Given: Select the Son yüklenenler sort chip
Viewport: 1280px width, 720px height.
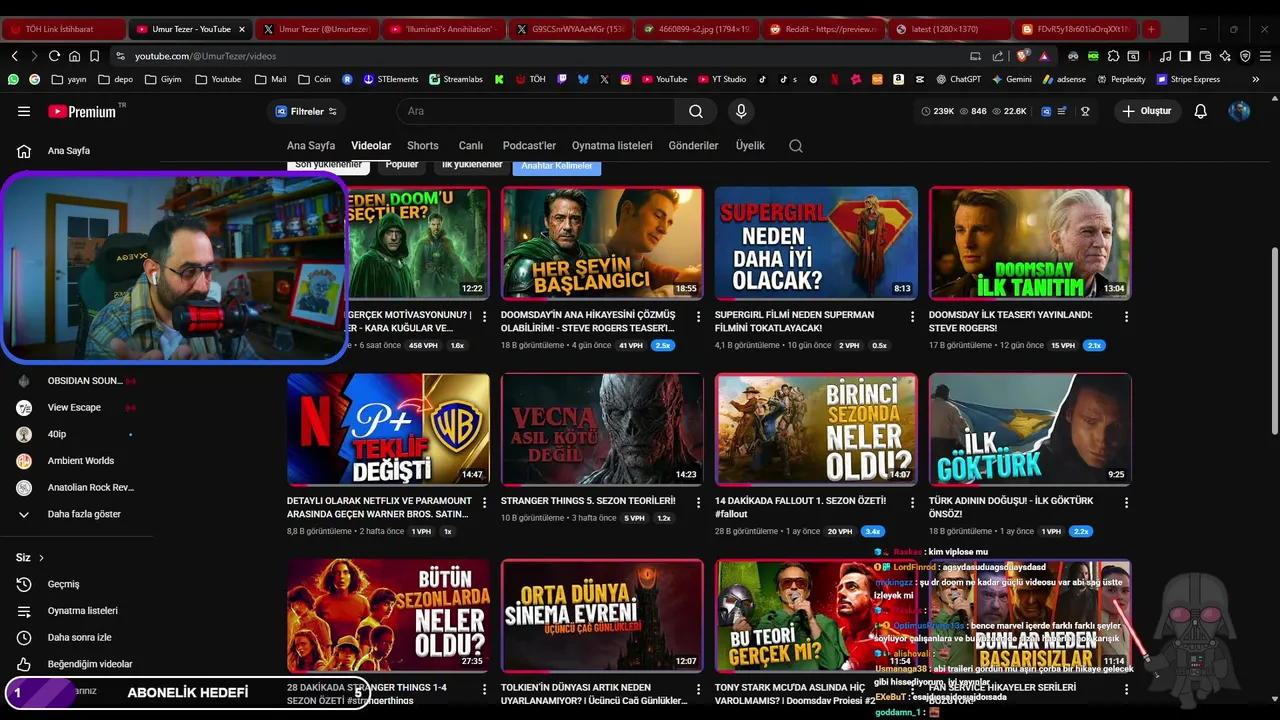Looking at the screenshot, I should (x=328, y=166).
